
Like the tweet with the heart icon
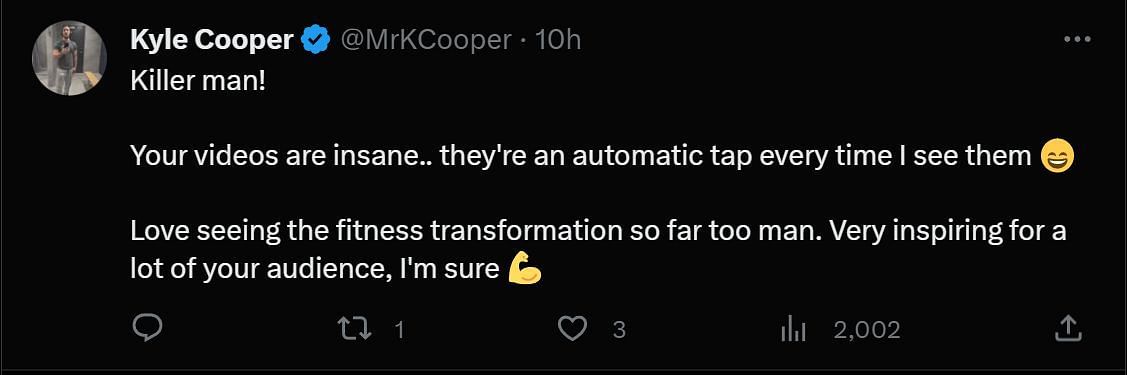pos(572,329)
